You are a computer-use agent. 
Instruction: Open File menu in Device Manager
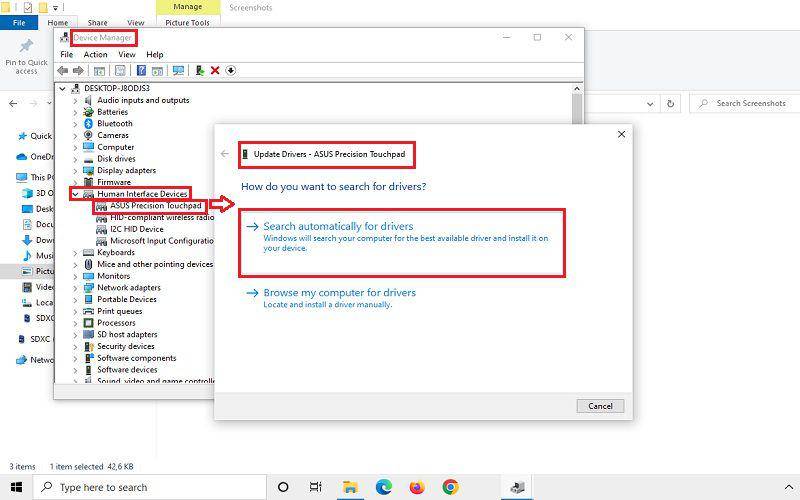[x=66, y=55]
